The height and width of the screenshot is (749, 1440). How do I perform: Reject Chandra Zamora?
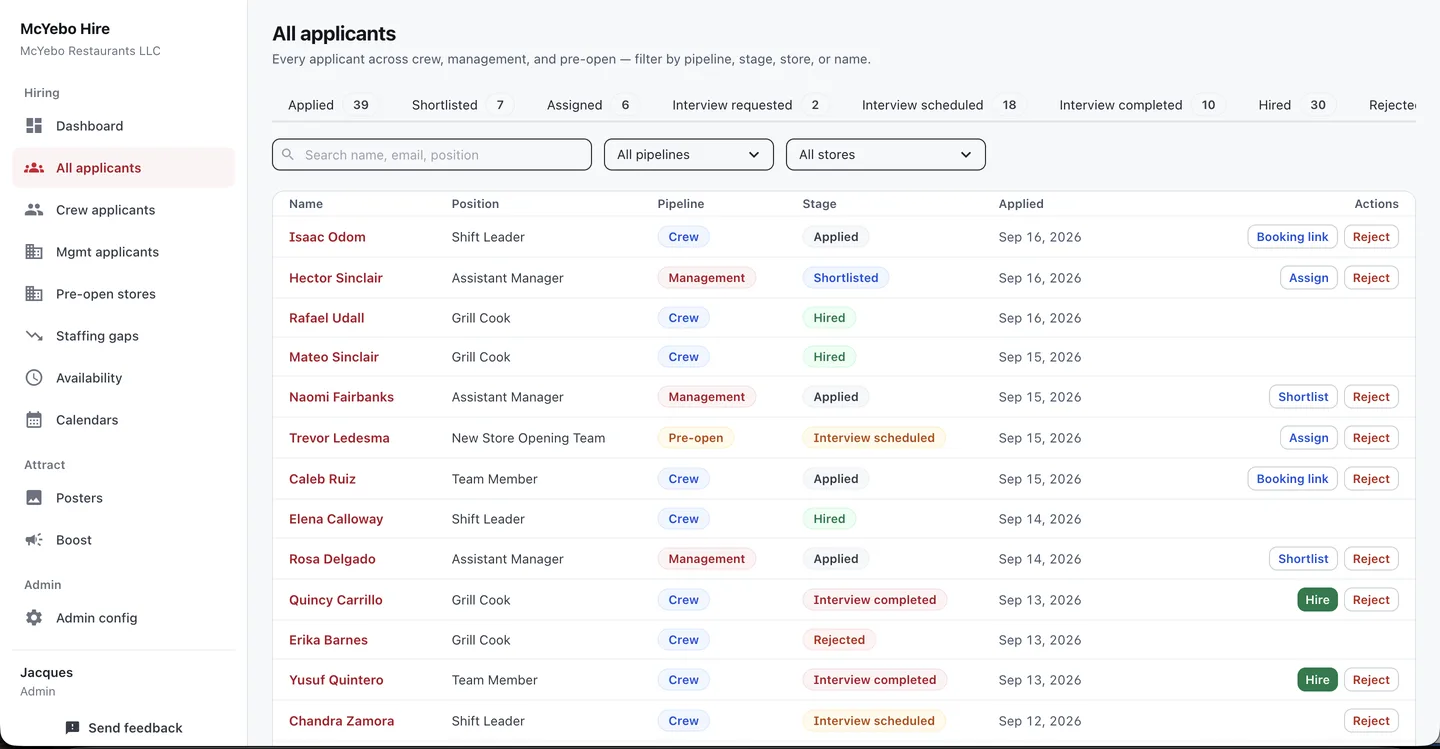pos(1371,721)
